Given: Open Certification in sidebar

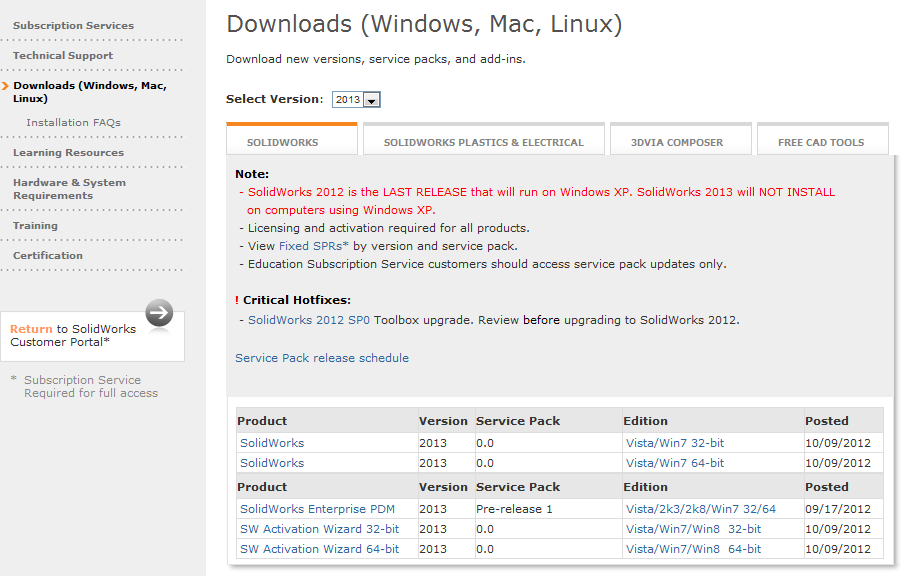Looking at the screenshot, I should [48, 255].
